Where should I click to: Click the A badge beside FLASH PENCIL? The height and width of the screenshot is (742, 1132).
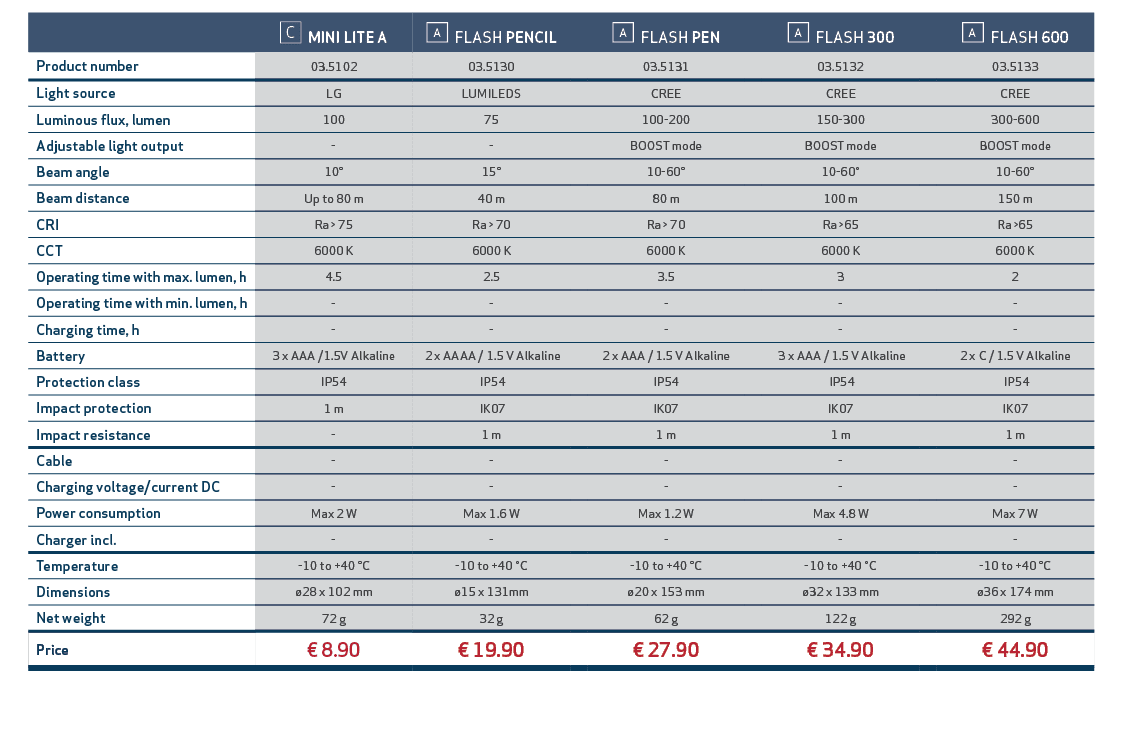(437, 33)
